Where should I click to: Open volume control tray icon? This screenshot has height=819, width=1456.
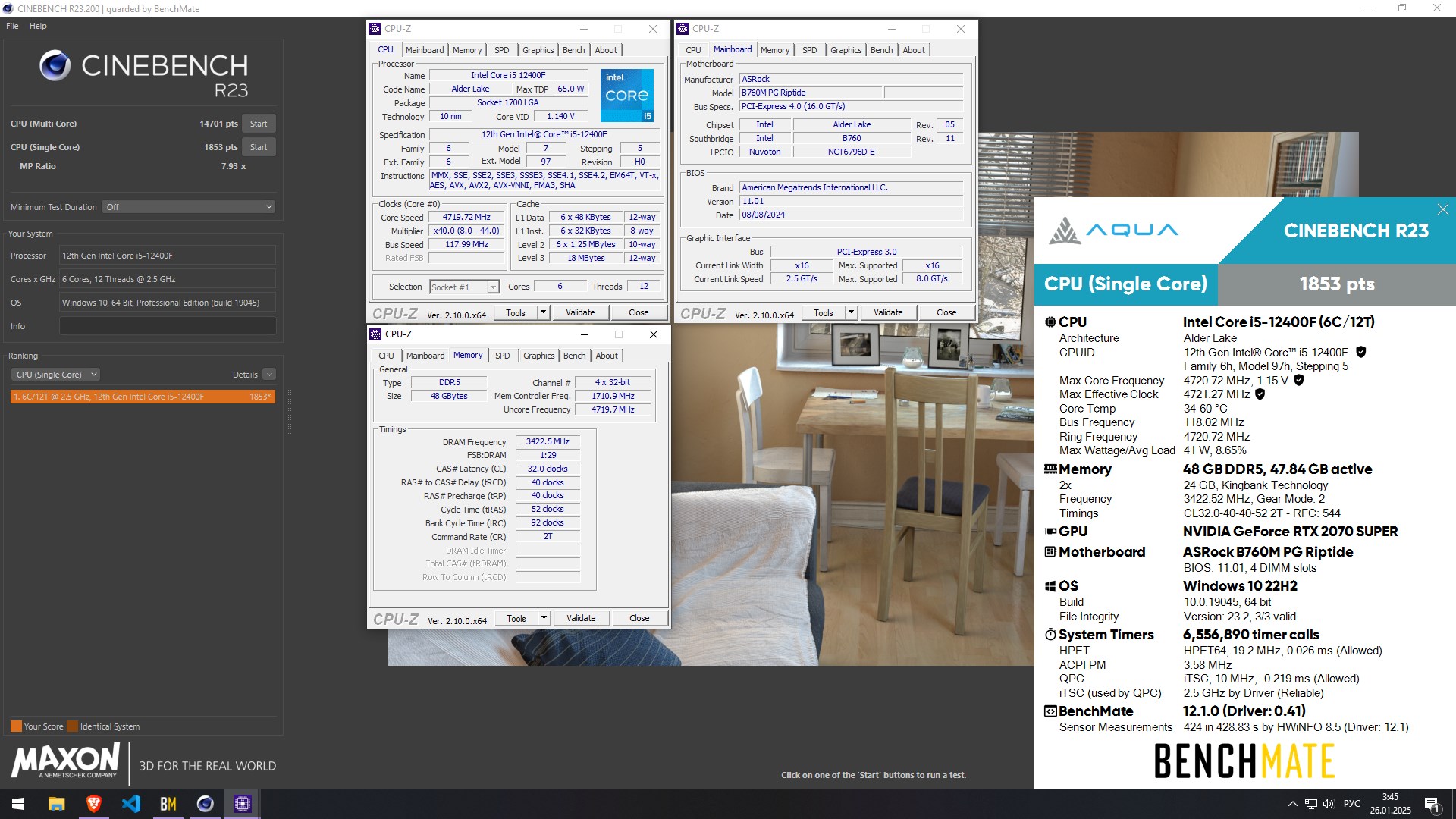(1329, 804)
